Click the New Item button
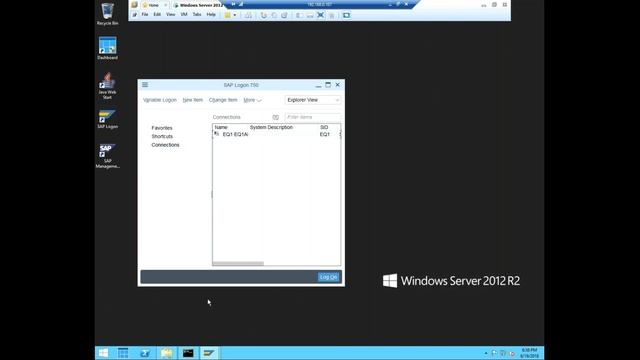 pyautogui.click(x=193, y=100)
